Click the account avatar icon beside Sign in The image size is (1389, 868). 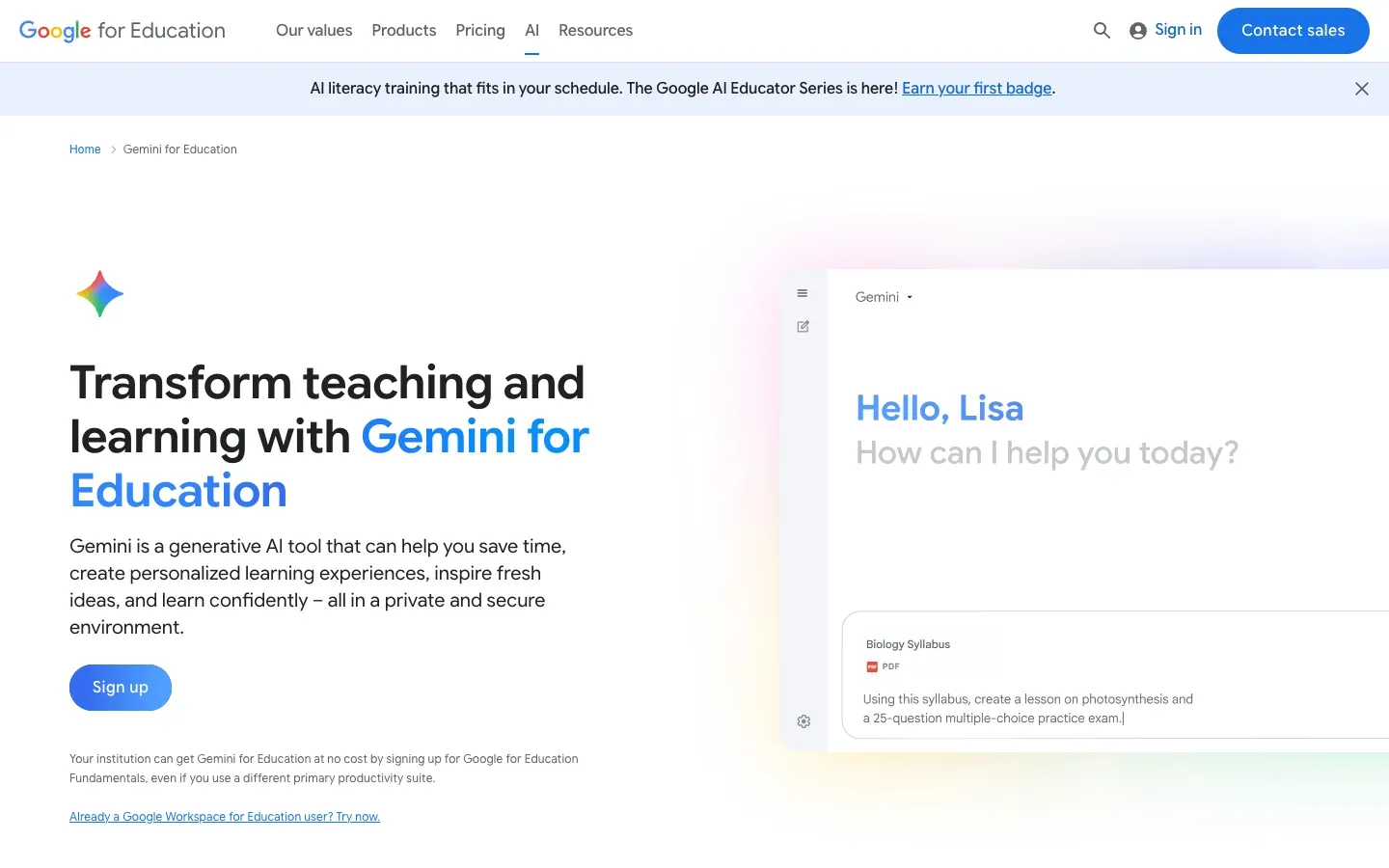point(1138,31)
